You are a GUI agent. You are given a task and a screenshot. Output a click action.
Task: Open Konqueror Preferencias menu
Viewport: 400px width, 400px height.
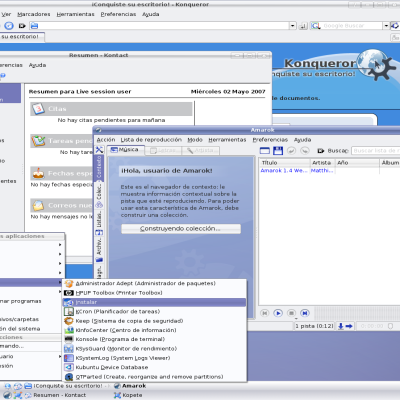click(x=118, y=14)
